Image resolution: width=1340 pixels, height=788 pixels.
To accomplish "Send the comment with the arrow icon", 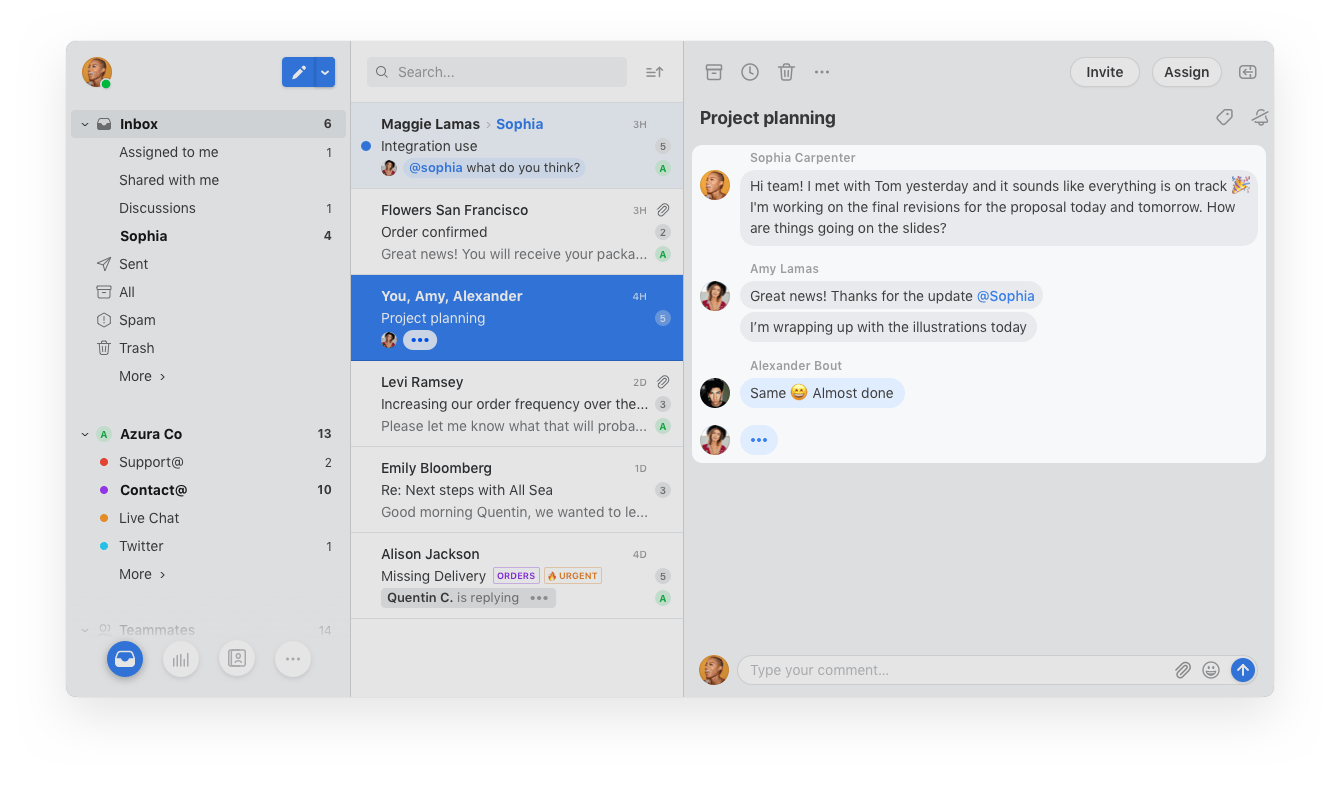I will tap(1243, 670).
